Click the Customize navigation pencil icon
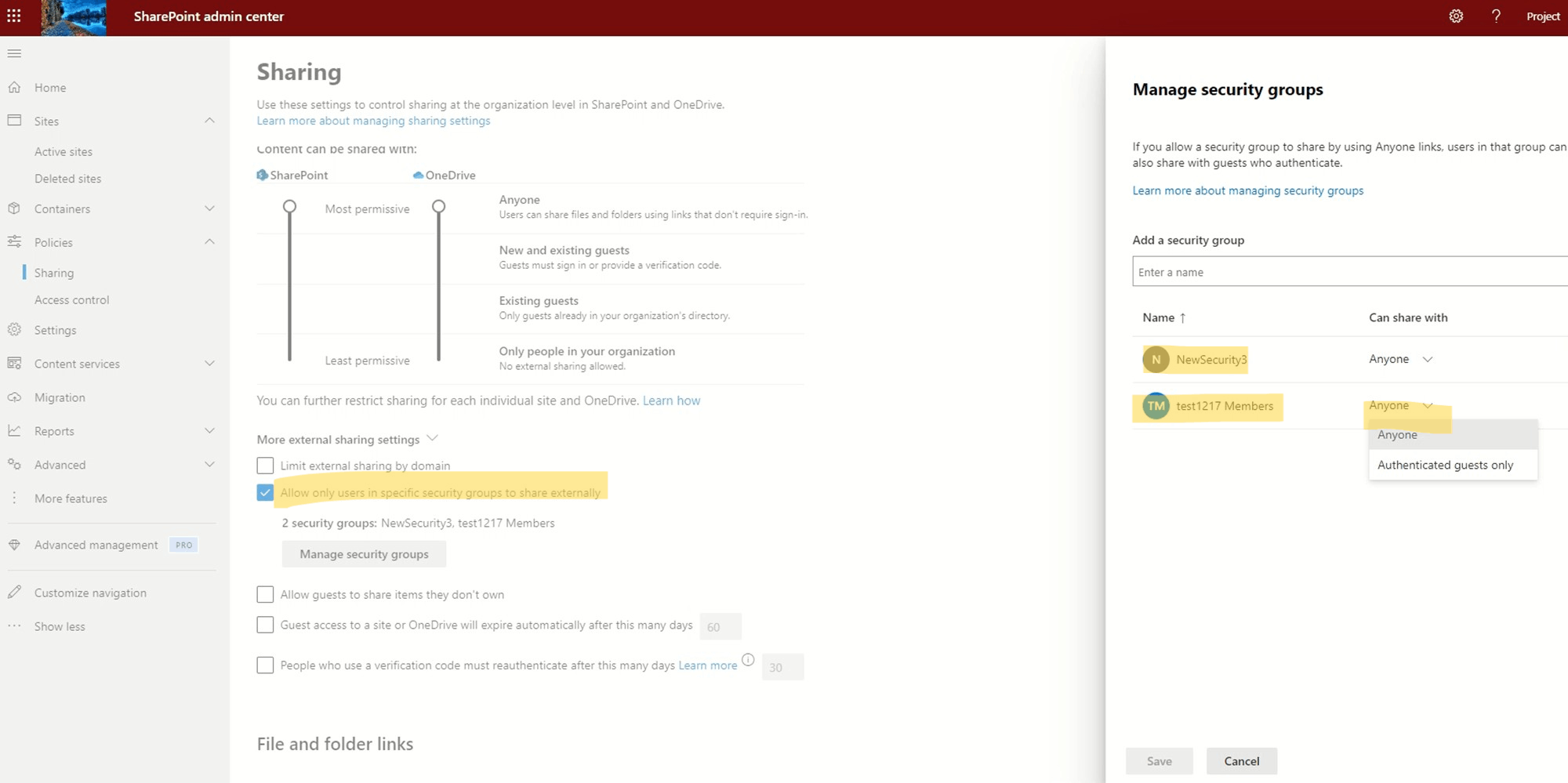The height and width of the screenshot is (783, 1568). 14,593
